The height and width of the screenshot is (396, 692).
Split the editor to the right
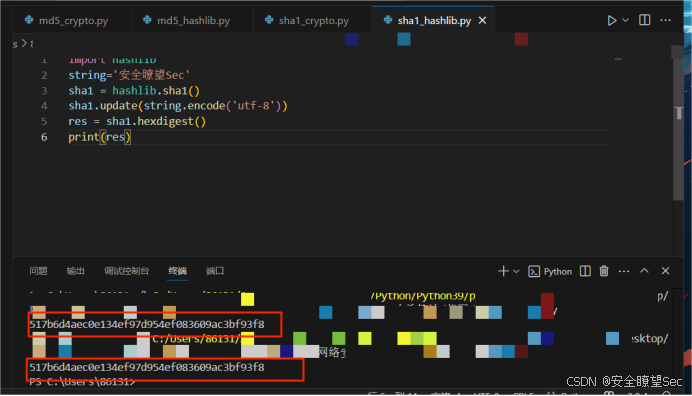pos(644,20)
